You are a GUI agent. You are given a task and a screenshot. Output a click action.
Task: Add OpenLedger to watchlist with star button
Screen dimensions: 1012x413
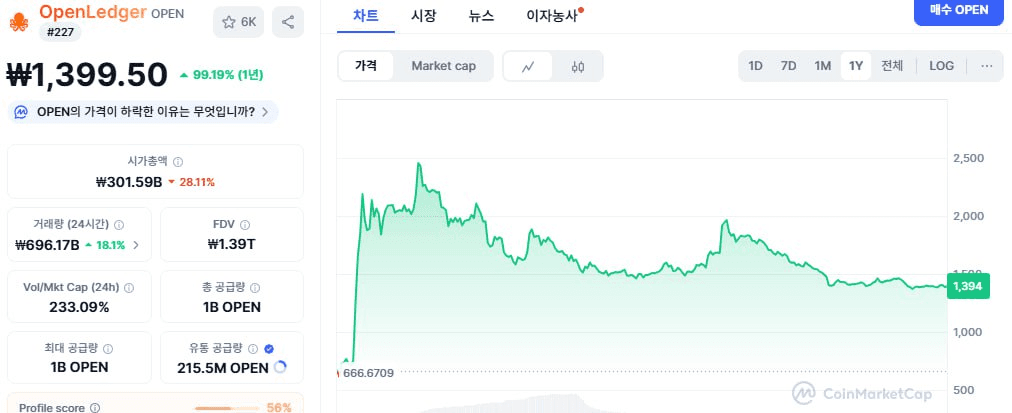pos(239,22)
